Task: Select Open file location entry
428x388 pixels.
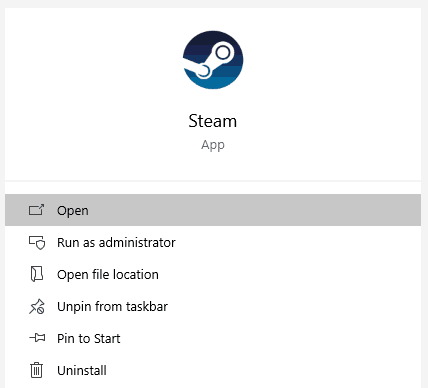Action: coord(213,274)
